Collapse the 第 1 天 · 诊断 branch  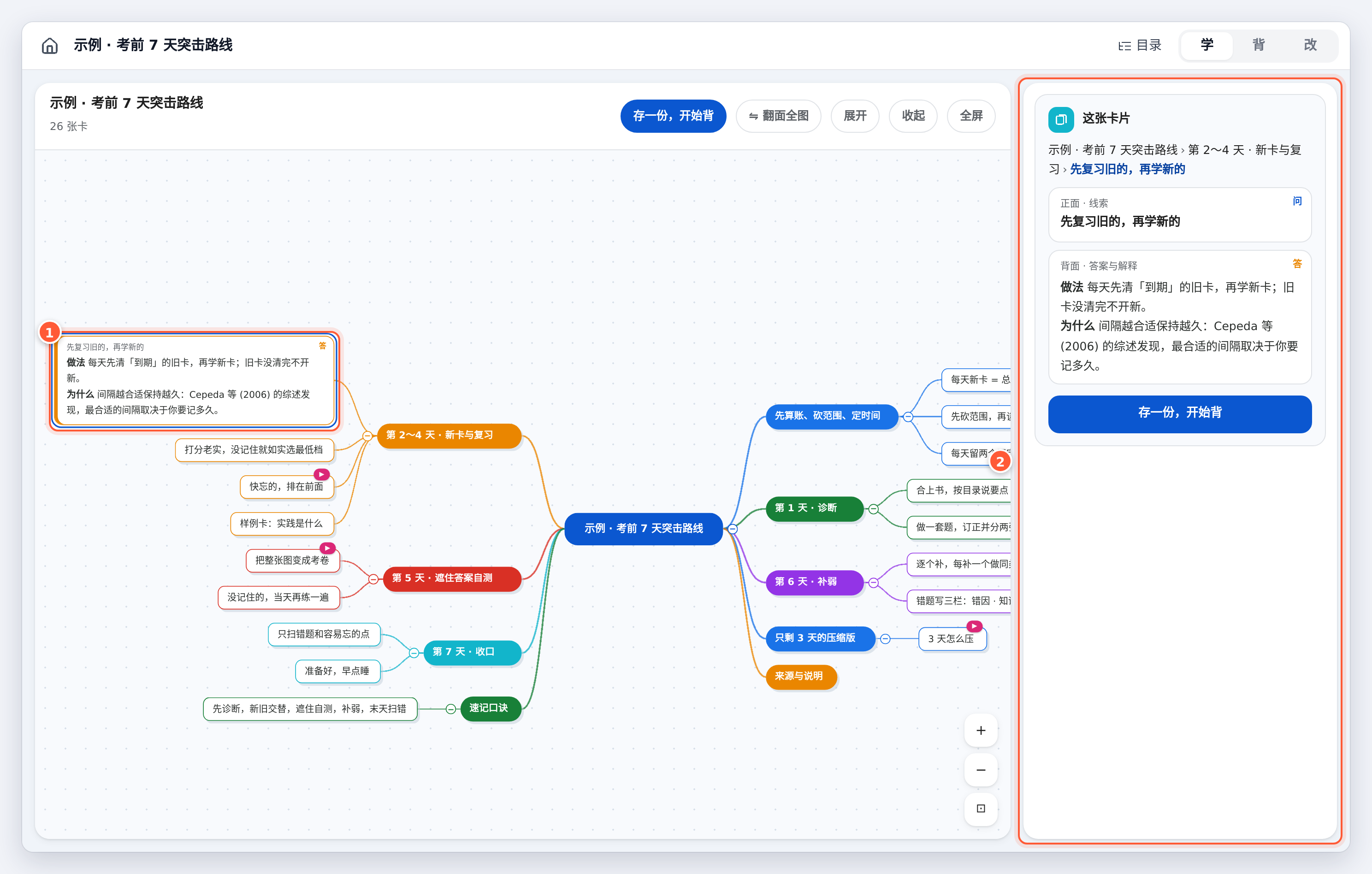pyautogui.click(x=874, y=509)
